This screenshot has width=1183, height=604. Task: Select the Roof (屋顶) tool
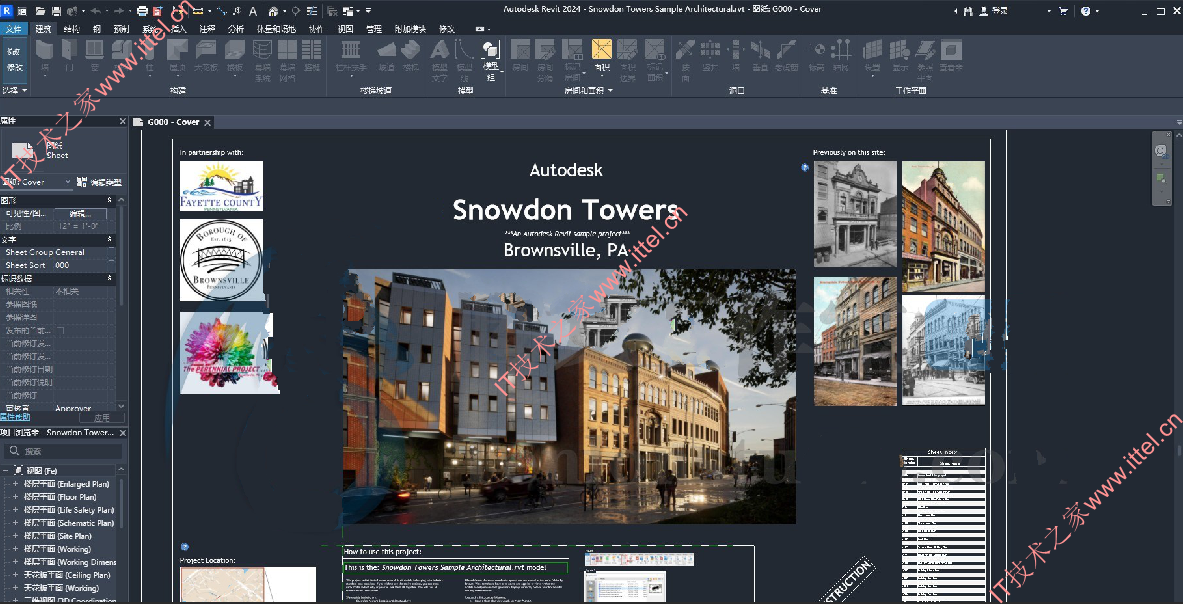pyautogui.click(x=178, y=57)
